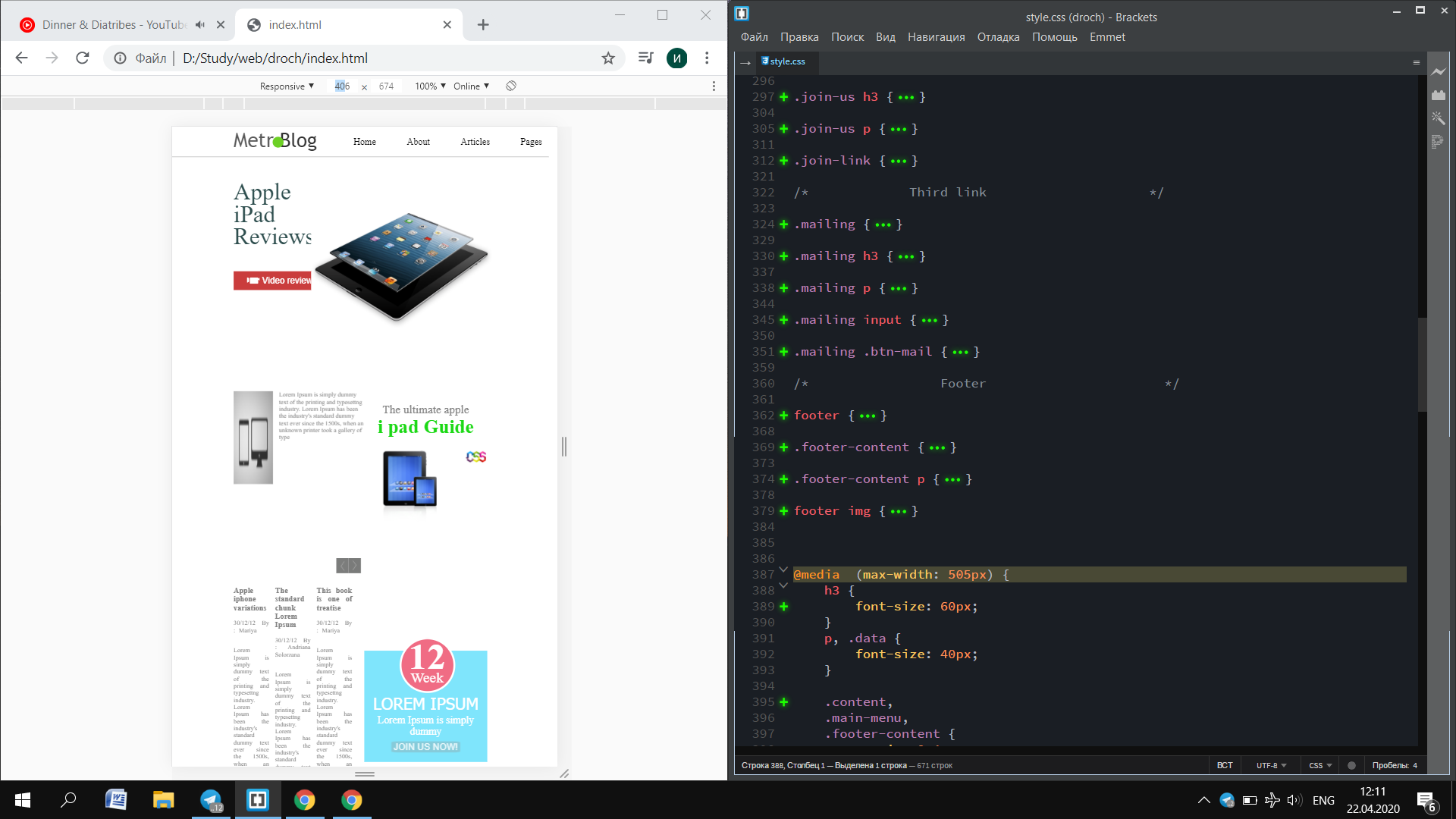
Task: Open the Chrome profile avatar
Action: [676, 58]
